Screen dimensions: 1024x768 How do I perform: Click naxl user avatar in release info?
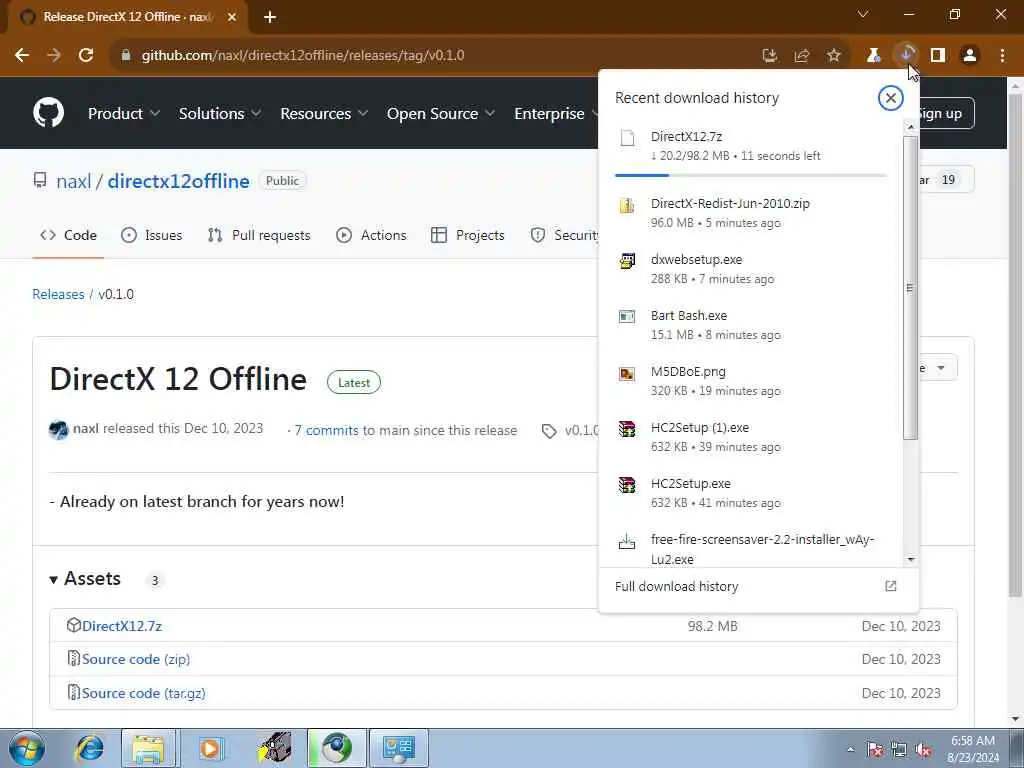click(59, 430)
